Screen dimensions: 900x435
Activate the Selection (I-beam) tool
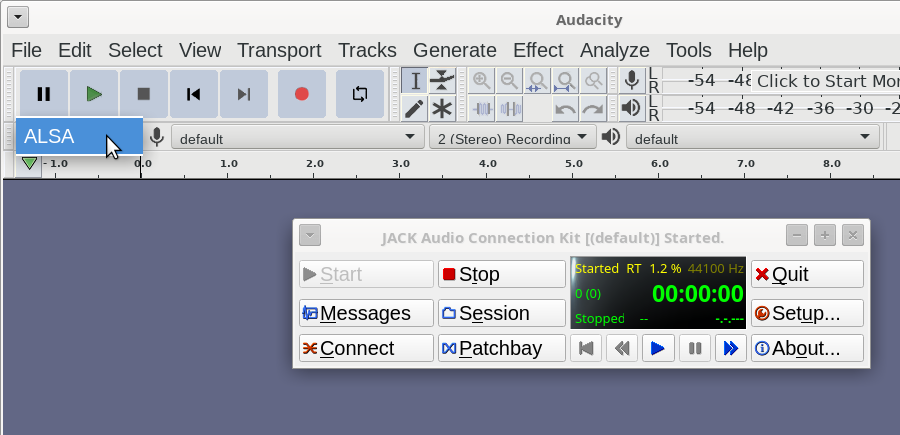click(x=415, y=81)
